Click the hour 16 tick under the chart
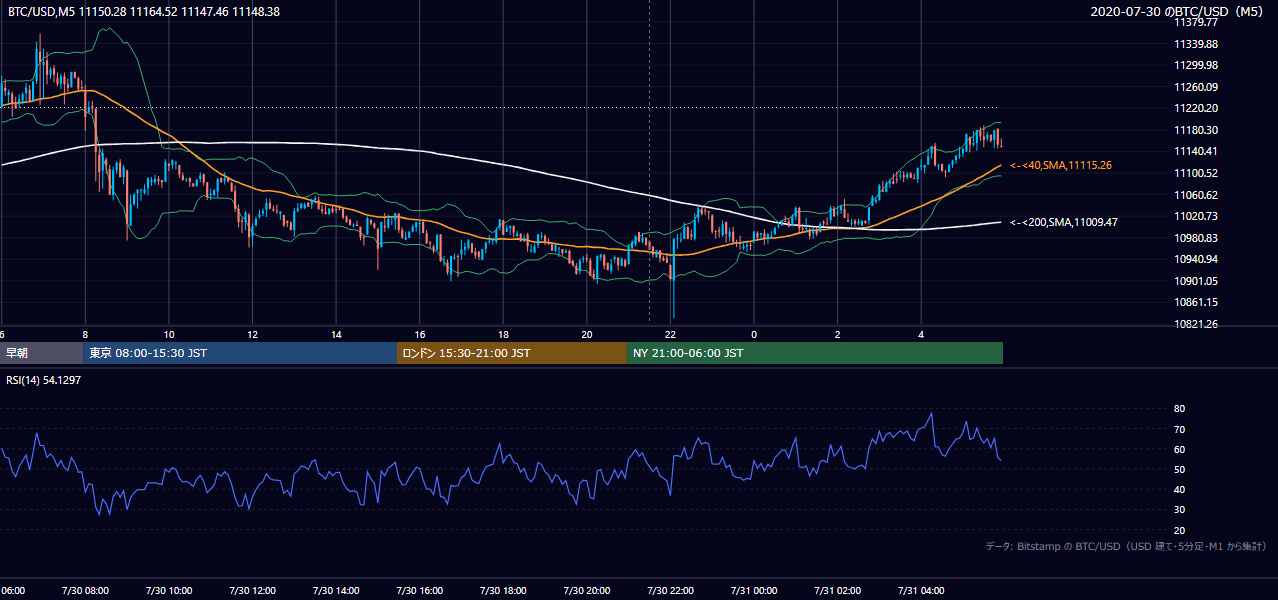 click(x=420, y=334)
